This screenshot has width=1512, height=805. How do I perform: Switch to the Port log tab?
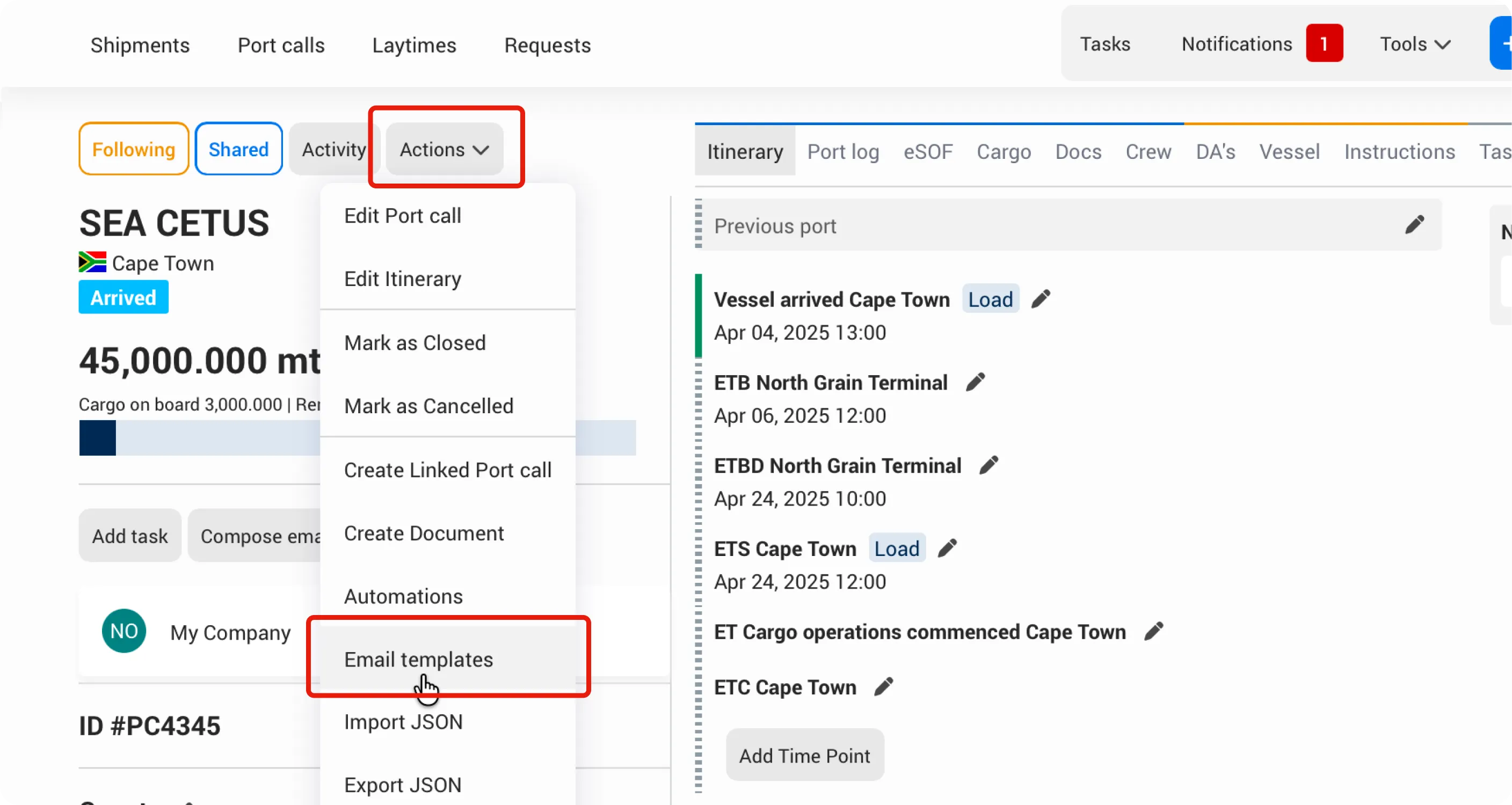coord(843,151)
